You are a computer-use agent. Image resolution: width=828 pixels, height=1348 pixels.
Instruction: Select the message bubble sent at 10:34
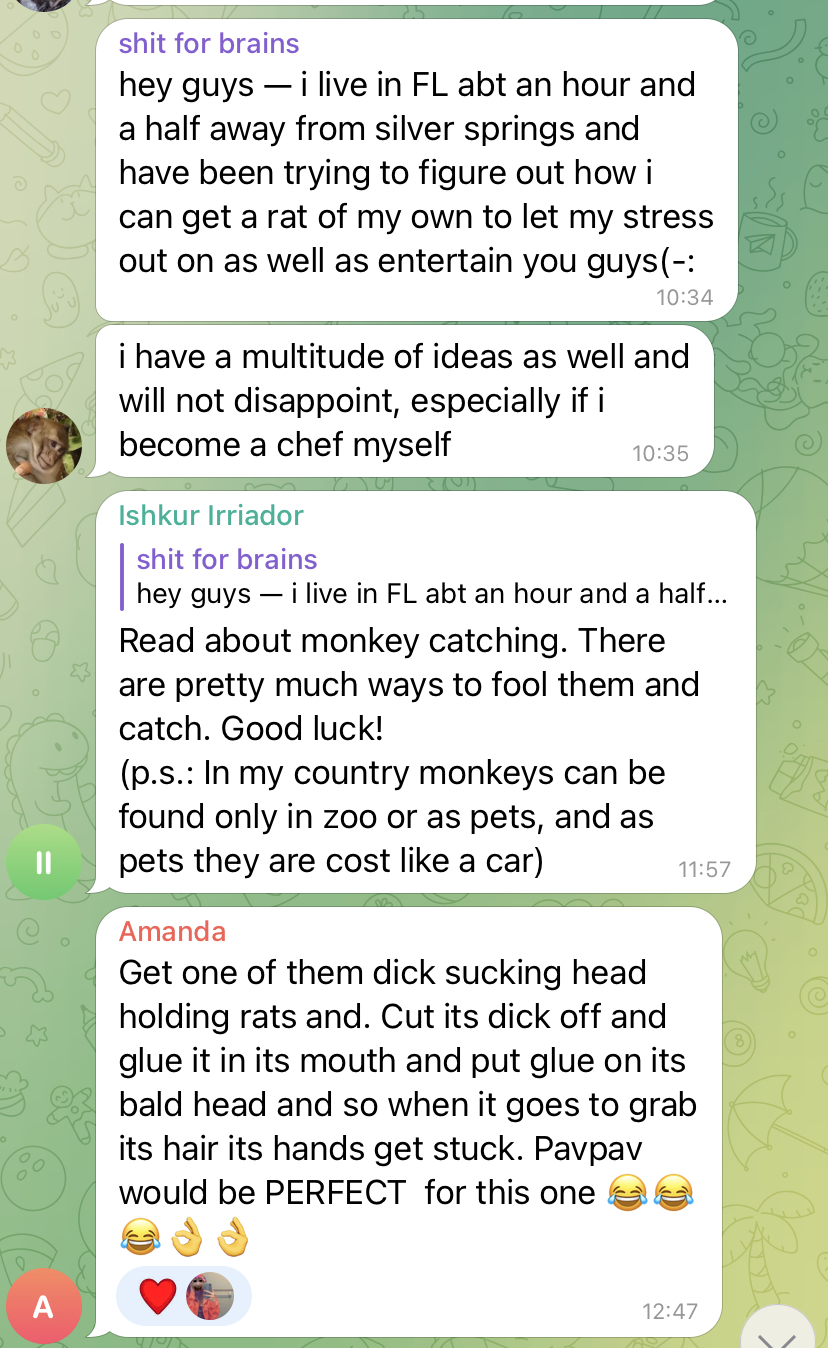416,170
